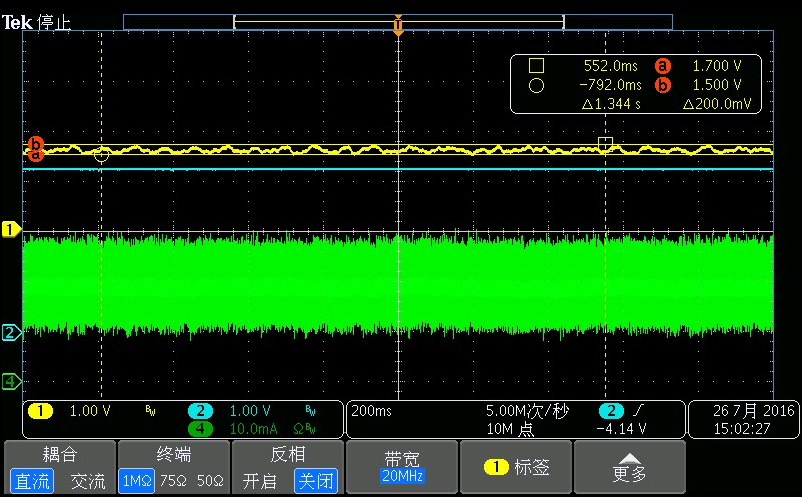Open the 反相 invert menu
802x497 pixels.
point(287,454)
